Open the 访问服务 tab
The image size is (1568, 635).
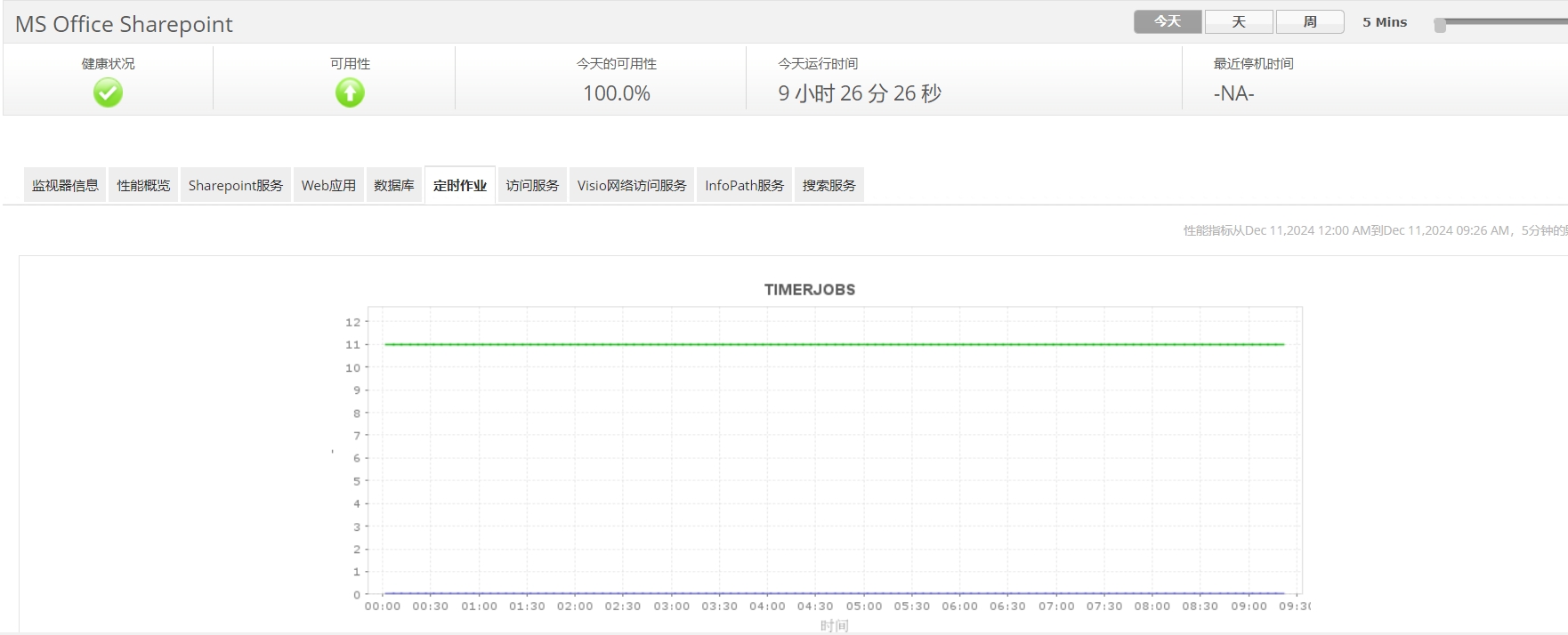coord(532,185)
